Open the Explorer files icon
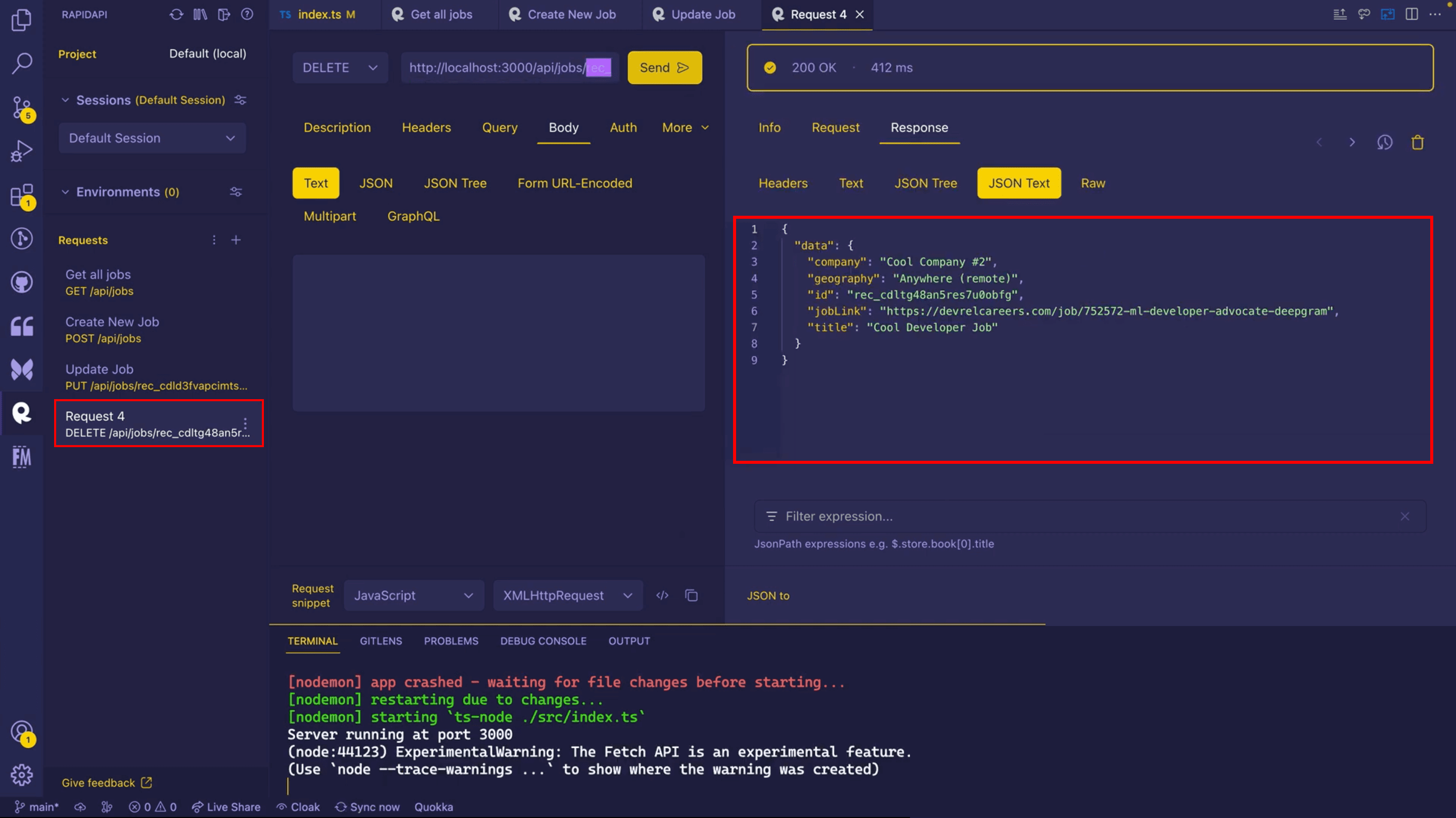The image size is (1456, 818). [21, 20]
